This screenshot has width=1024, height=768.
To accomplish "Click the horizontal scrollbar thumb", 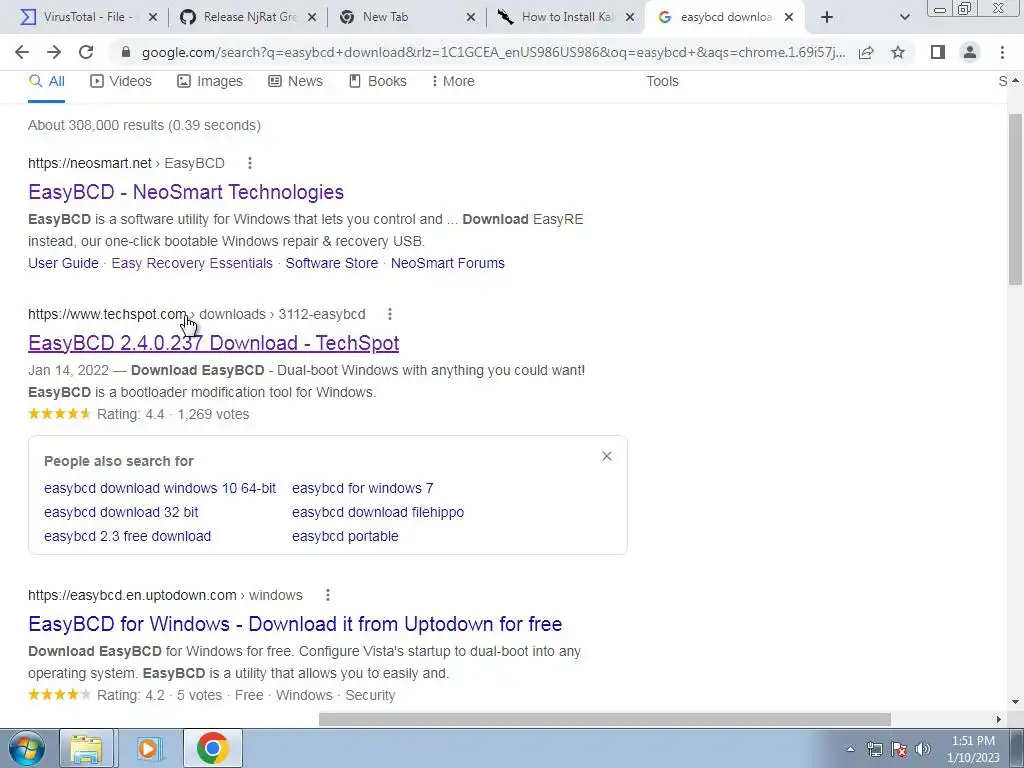I will click(605, 719).
